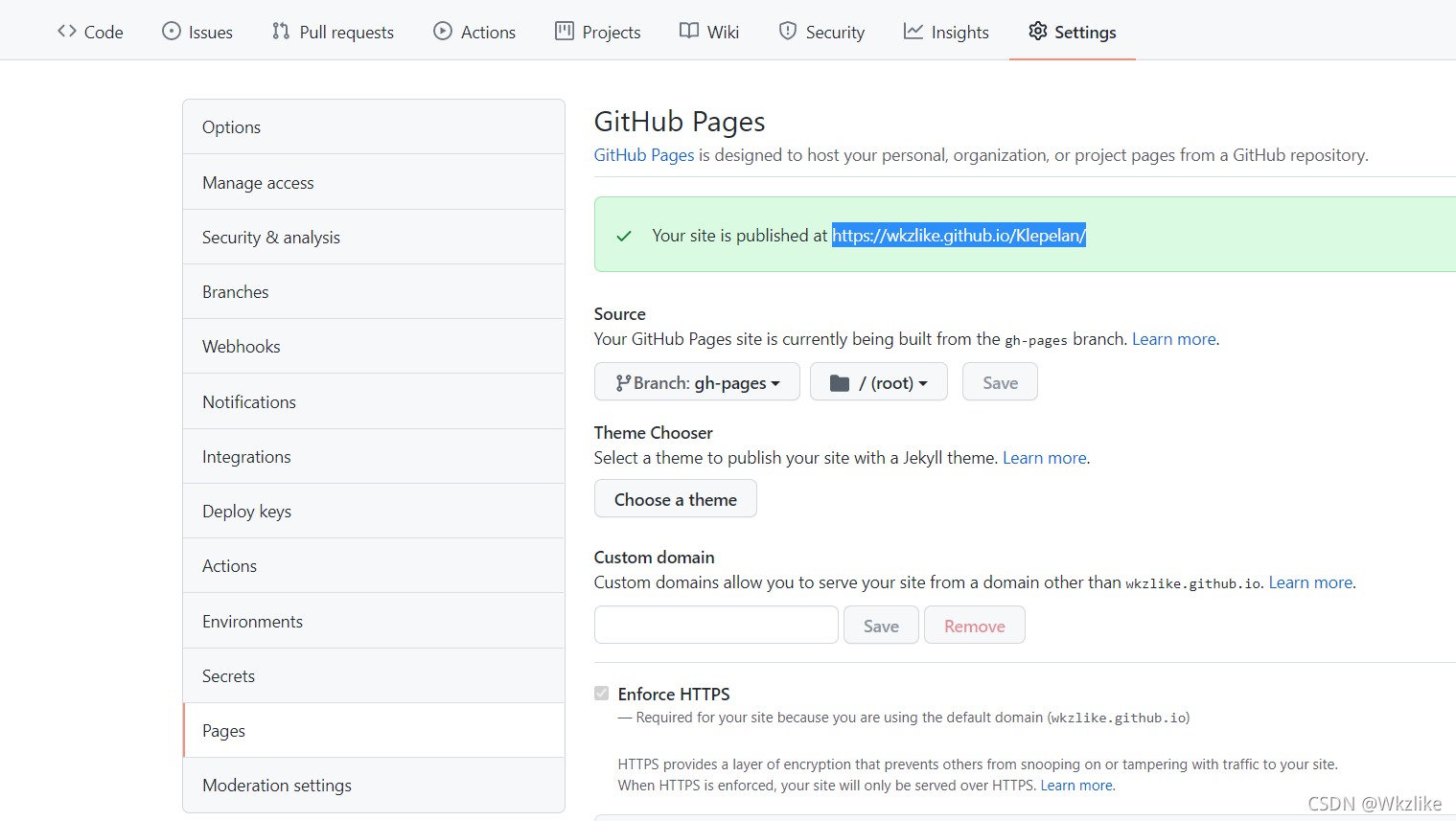
Task: Click Save button next to root dropdown
Action: (x=1000, y=381)
